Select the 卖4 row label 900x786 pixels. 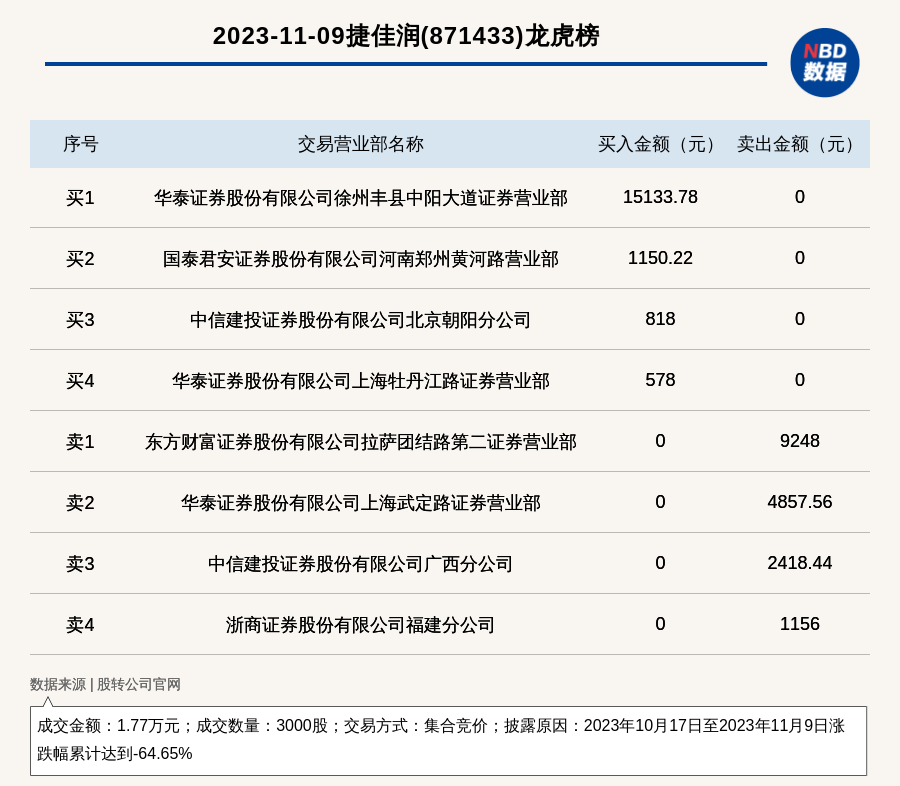click(80, 625)
